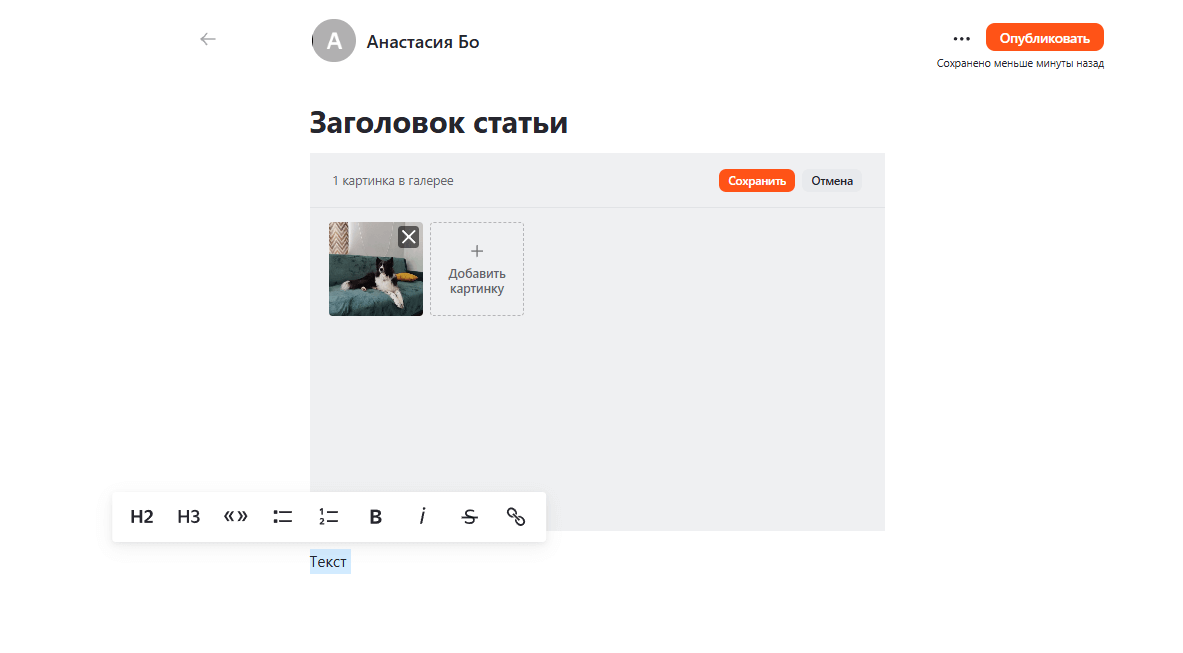Open the three-dots more options menu

(x=961, y=38)
